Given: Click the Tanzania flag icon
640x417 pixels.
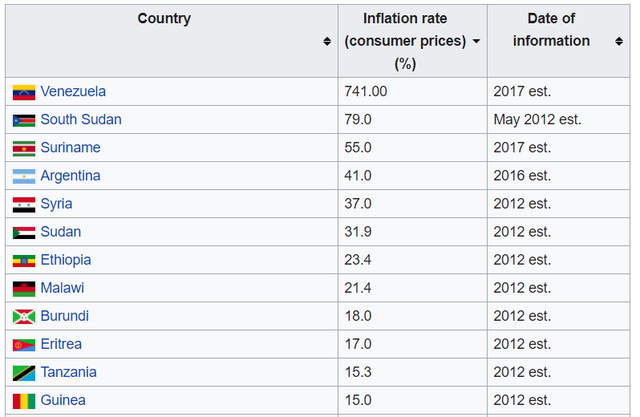Looking at the screenshot, I should pyautogui.click(x=24, y=372).
